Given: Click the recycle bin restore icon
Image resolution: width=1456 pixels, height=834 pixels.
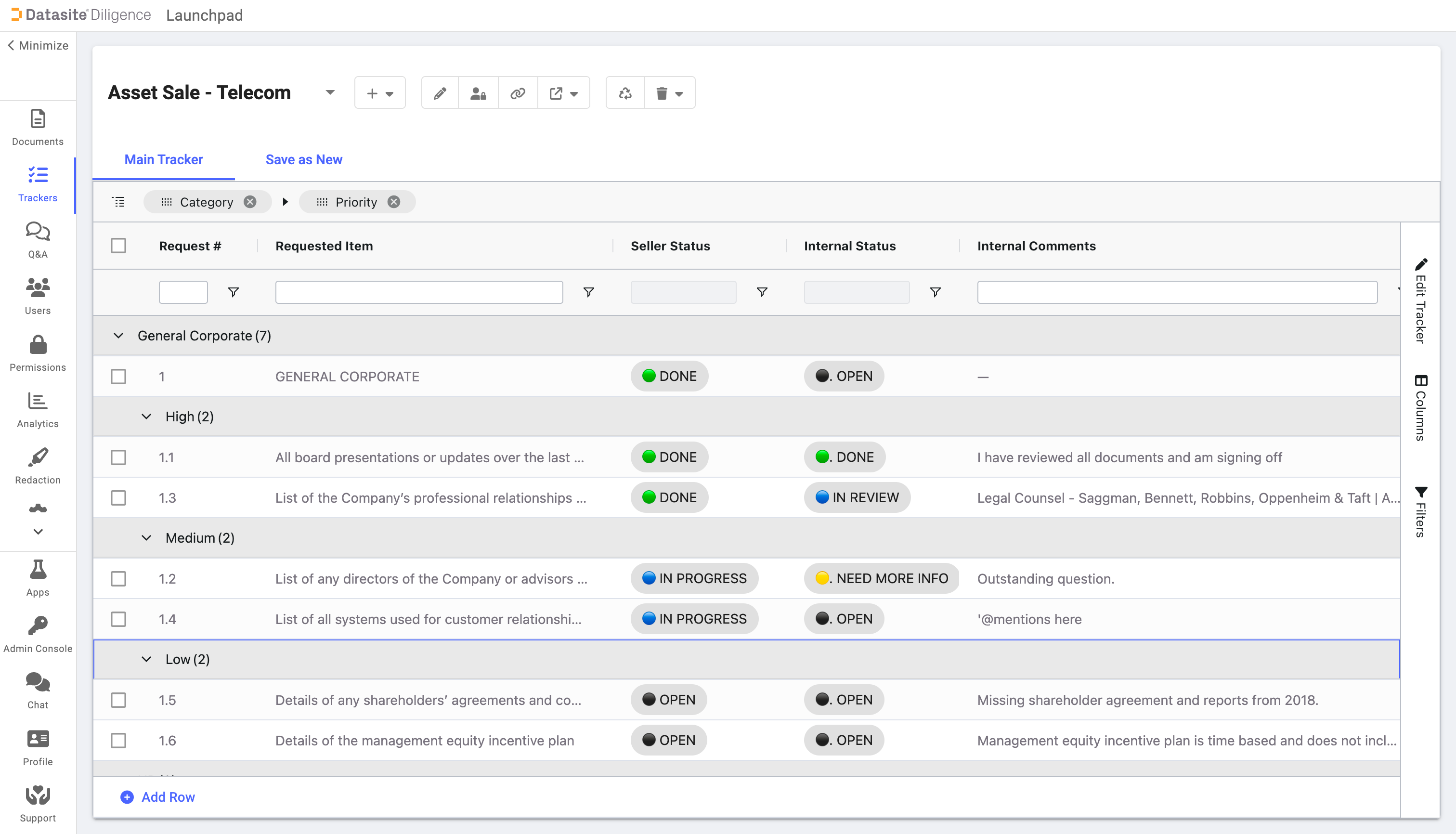Looking at the screenshot, I should (x=624, y=92).
